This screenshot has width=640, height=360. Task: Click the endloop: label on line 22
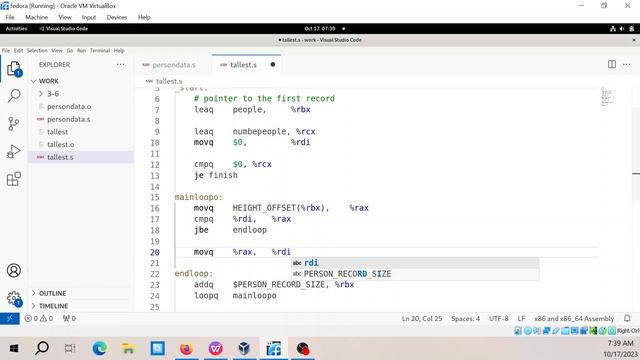pyautogui.click(x=194, y=273)
